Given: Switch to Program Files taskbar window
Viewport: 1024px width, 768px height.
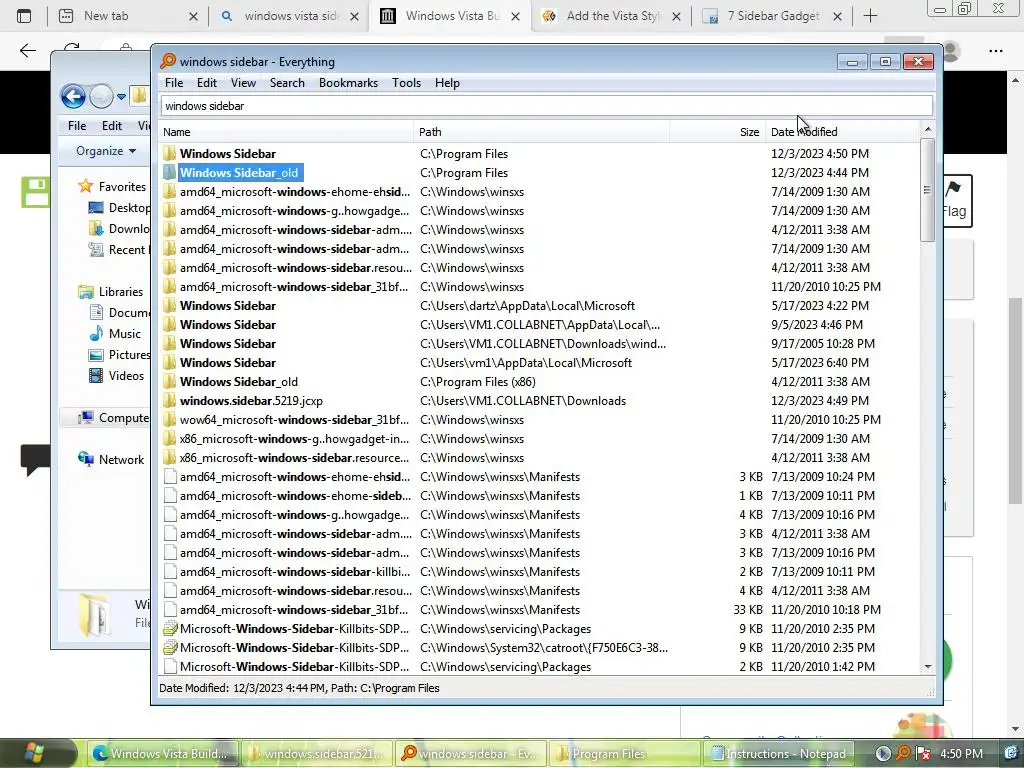Looking at the screenshot, I should point(624,754).
